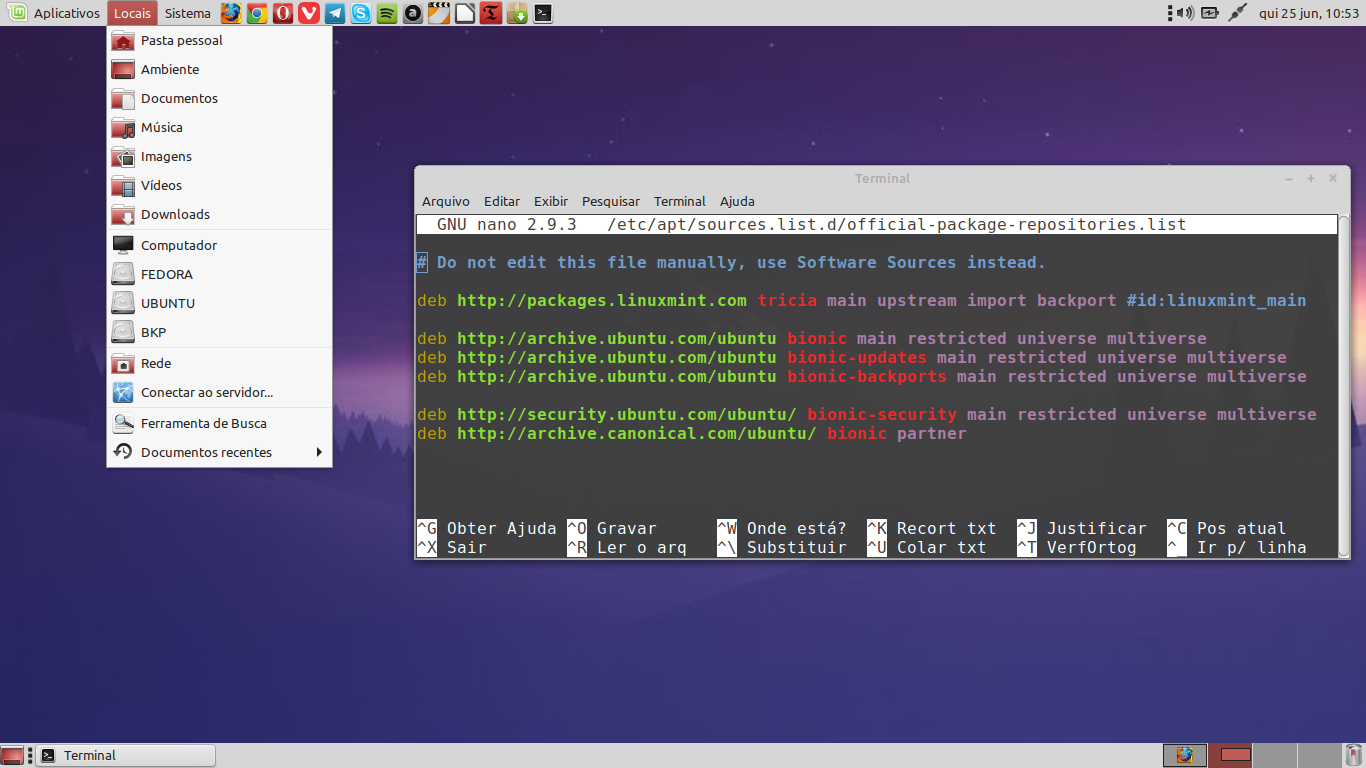Open the Opera browser launcher
Image resolution: width=1366 pixels, height=768 pixels.
coord(283,13)
